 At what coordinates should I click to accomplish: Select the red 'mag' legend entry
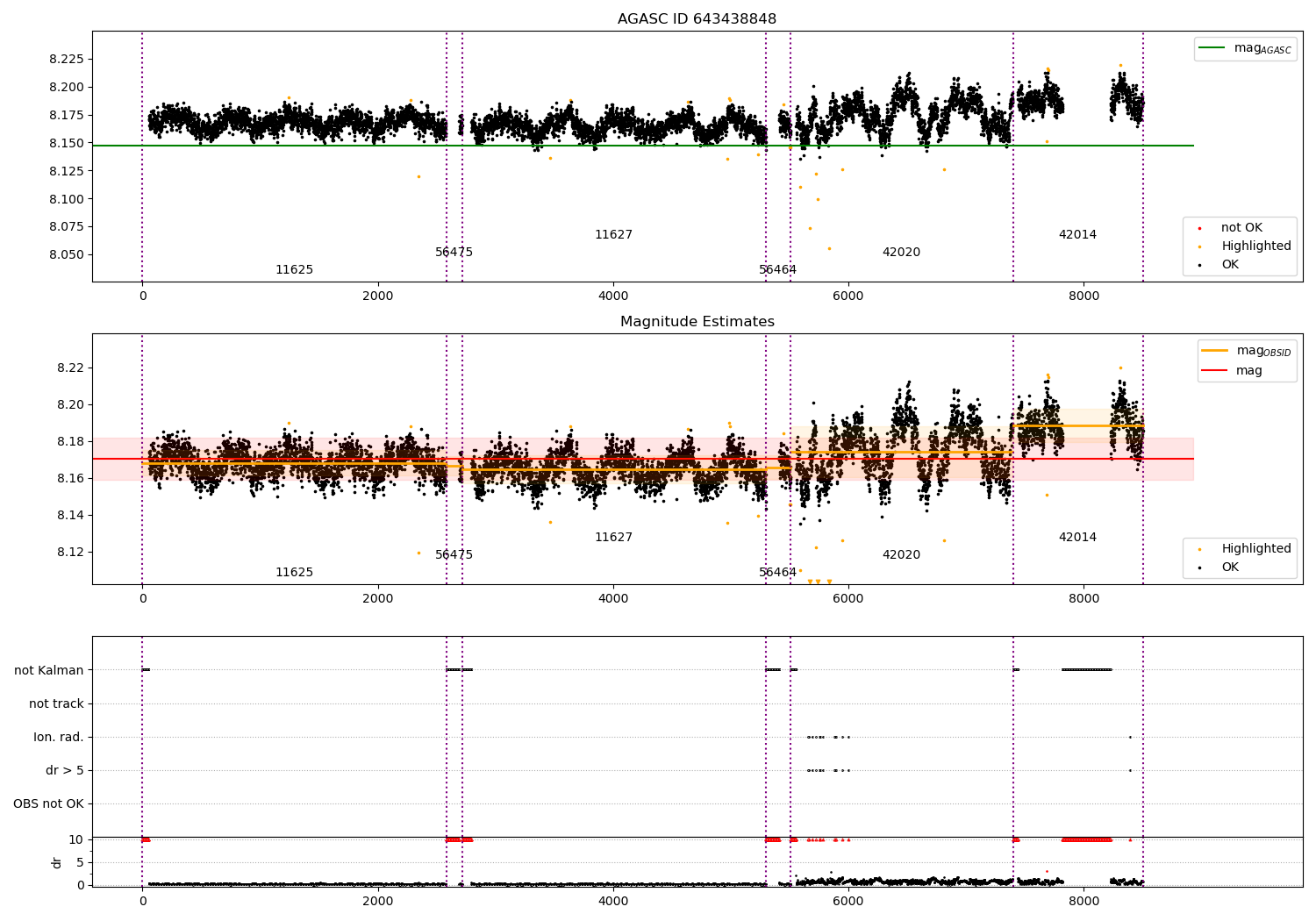point(1233,371)
